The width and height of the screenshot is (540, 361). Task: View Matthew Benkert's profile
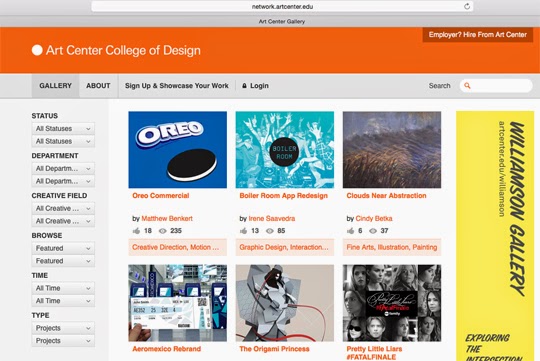point(167,218)
